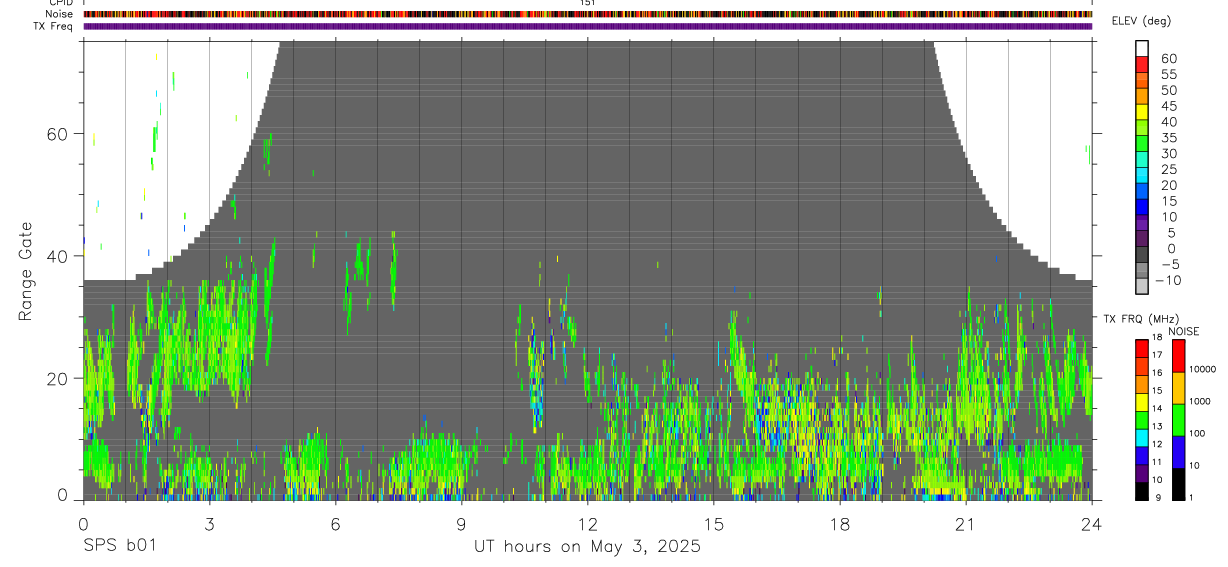This screenshot has height=567, width=1228.
Task: Click the black 9 MHz TX frequency swatch
Action: (x=1142, y=491)
